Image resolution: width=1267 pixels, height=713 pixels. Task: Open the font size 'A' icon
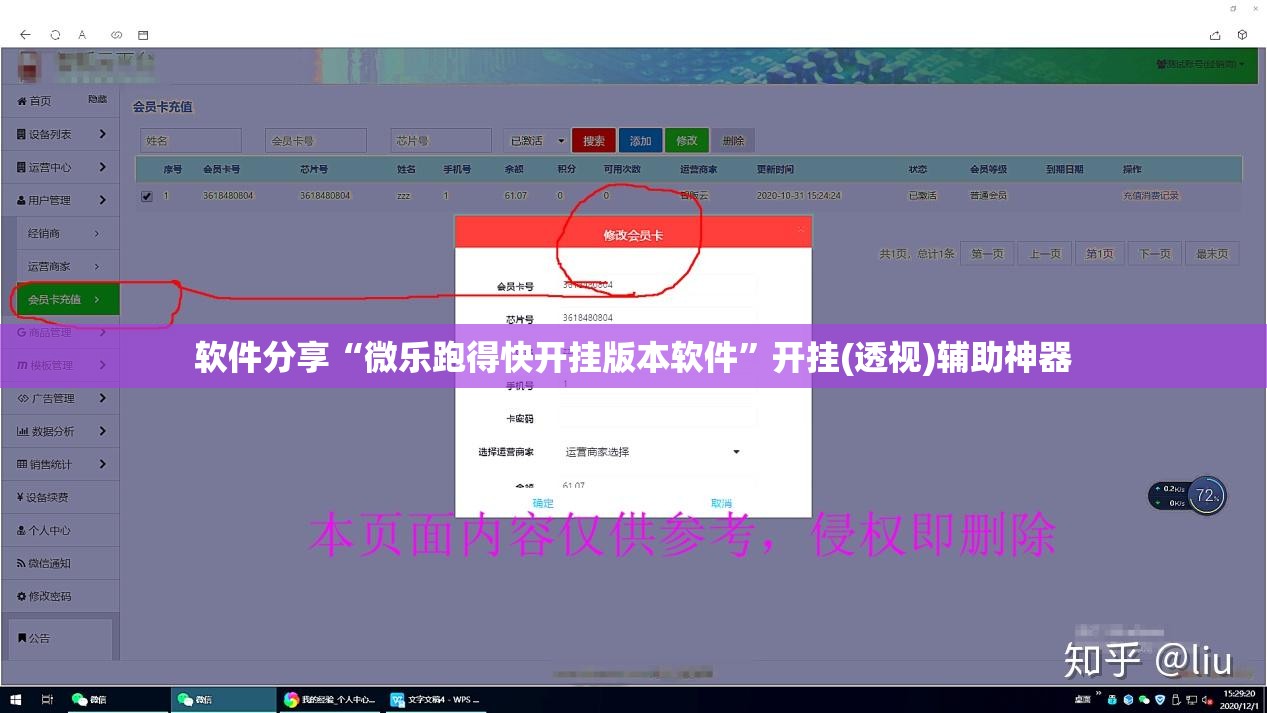[x=83, y=34]
